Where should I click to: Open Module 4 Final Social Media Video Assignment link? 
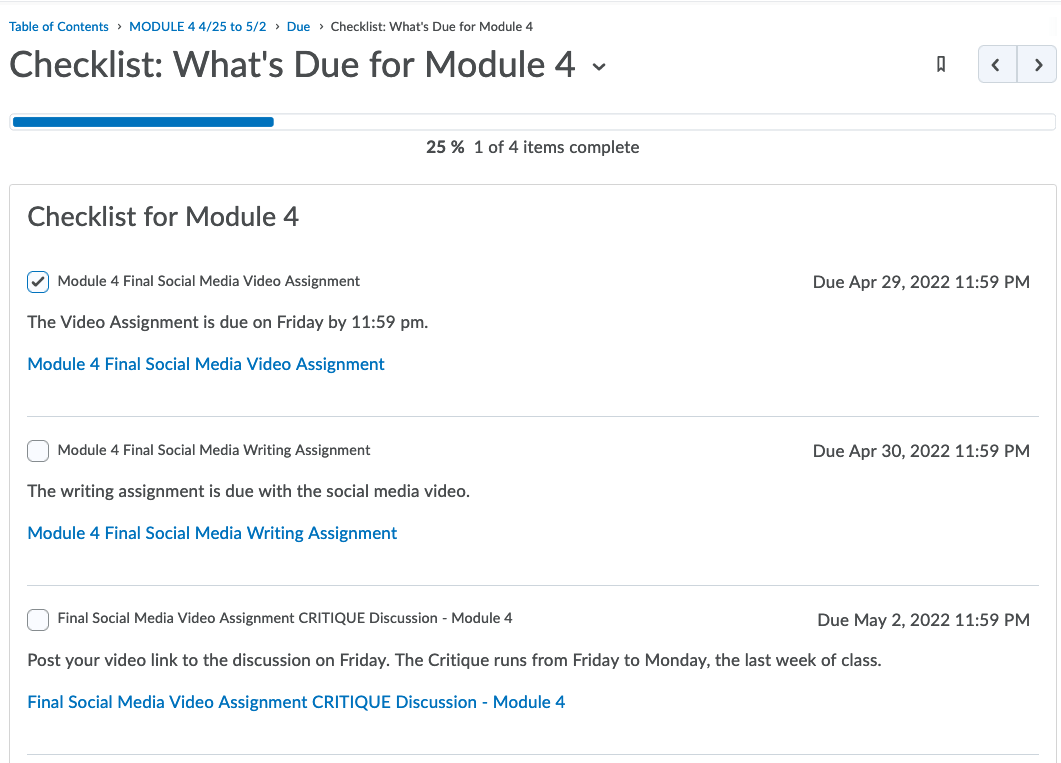(x=206, y=364)
